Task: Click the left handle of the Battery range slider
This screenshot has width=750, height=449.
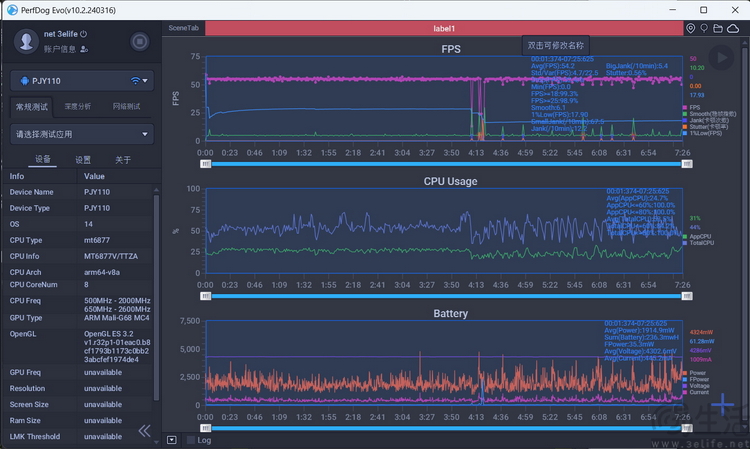Action: (x=205, y=428)
